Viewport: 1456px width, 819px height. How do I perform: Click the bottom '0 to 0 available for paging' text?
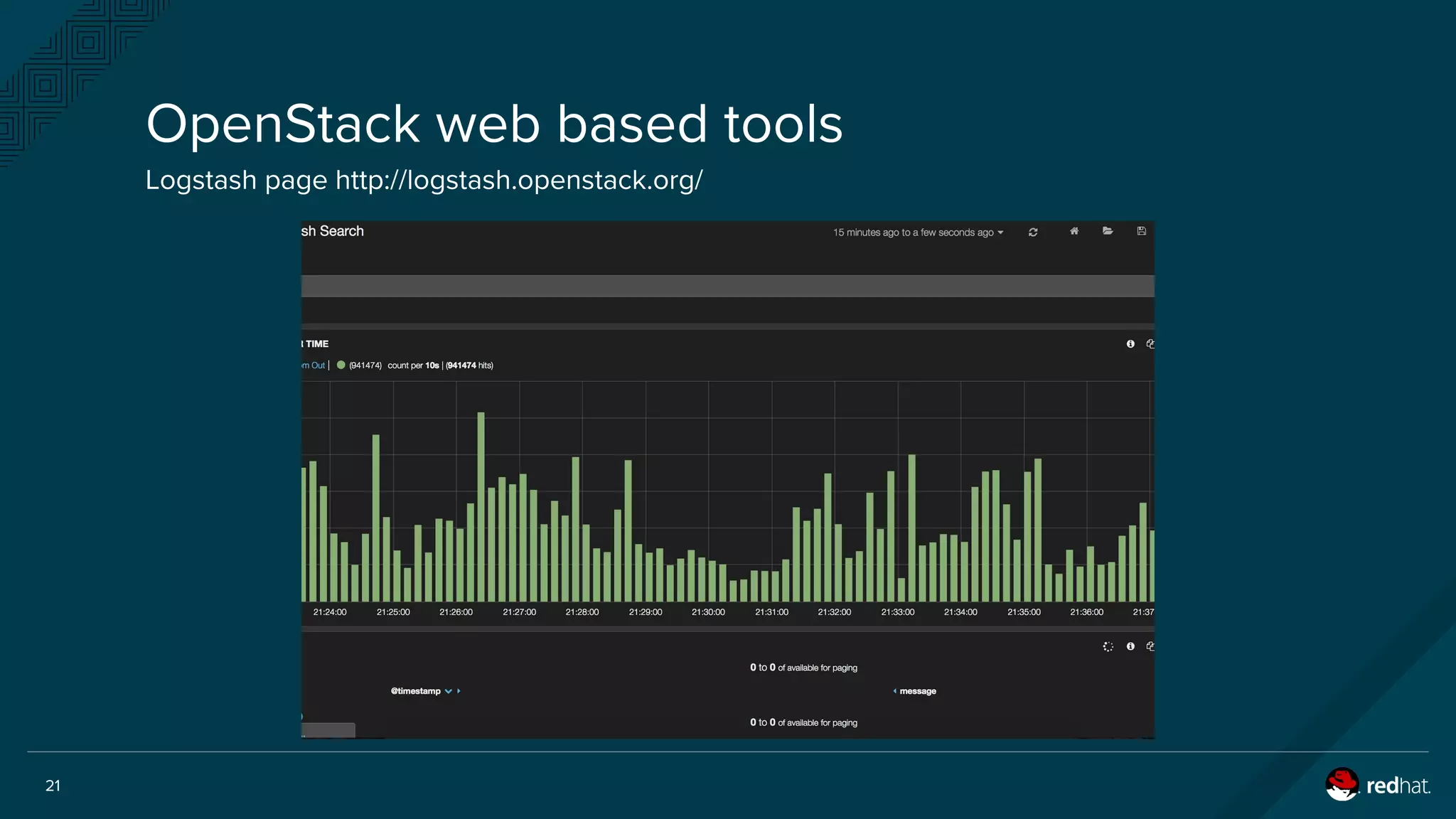click(803, 722)
